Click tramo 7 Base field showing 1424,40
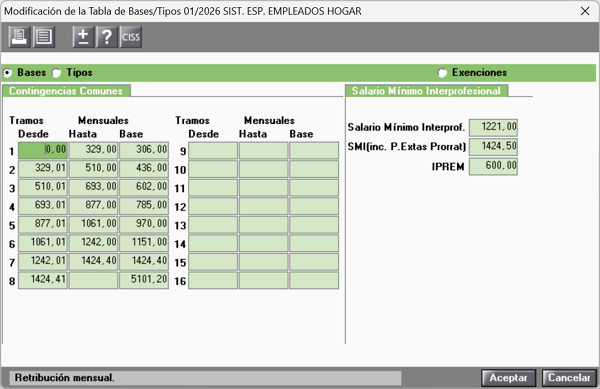Image resolution: width=600 pixels, height=389 pixels. pos(144,262)
